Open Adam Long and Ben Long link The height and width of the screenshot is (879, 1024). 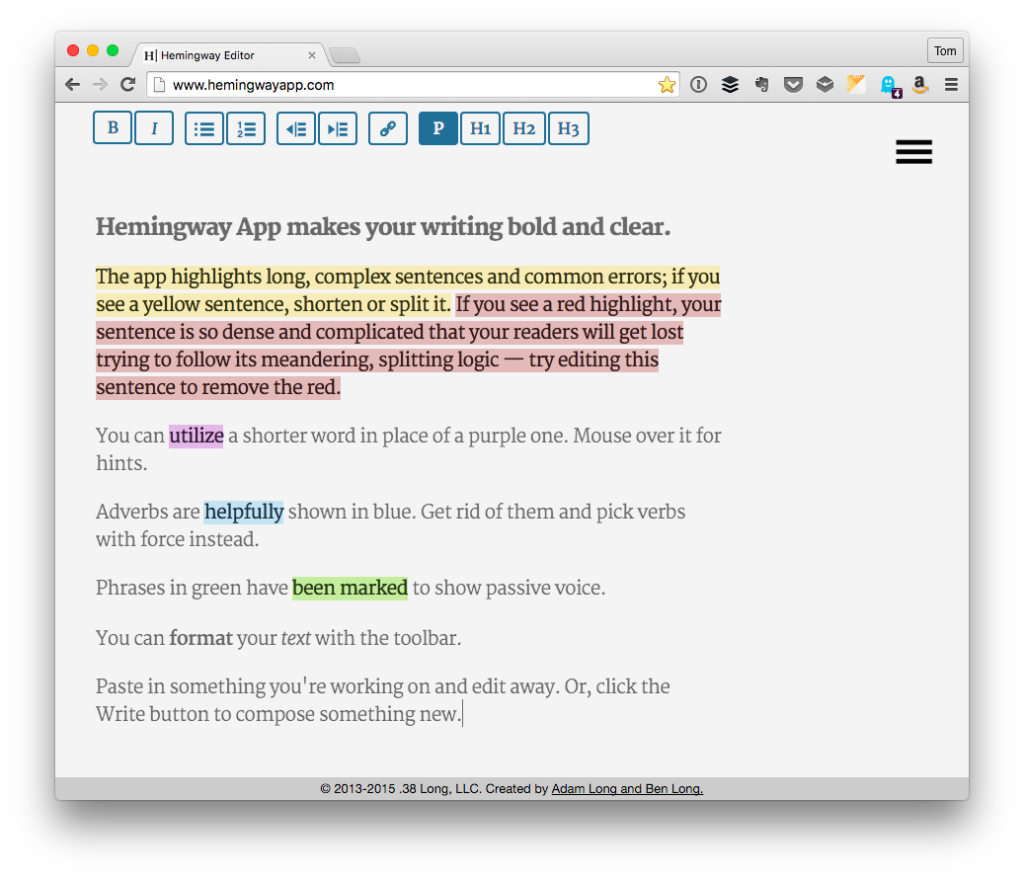point(627,789)
